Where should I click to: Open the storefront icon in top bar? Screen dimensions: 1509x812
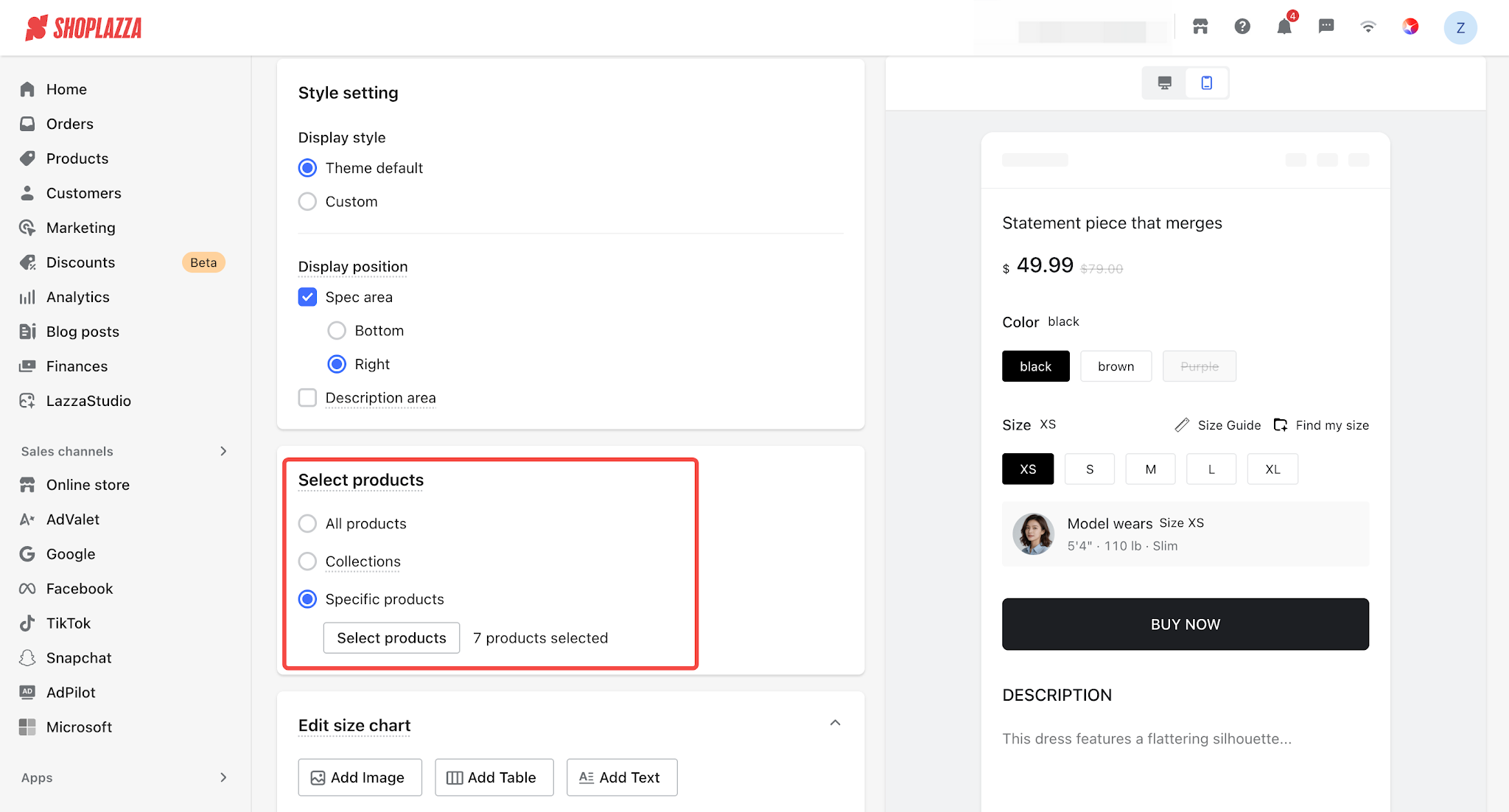tap(1200, 27)
